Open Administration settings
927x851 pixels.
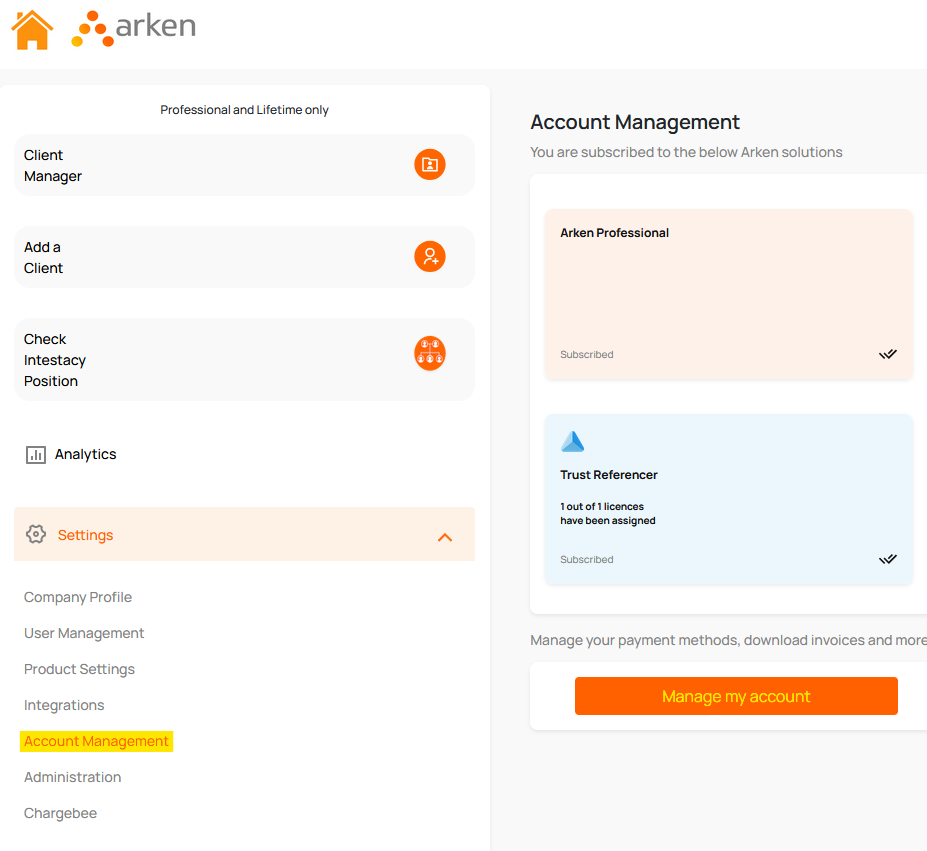[x=72, y=778]
